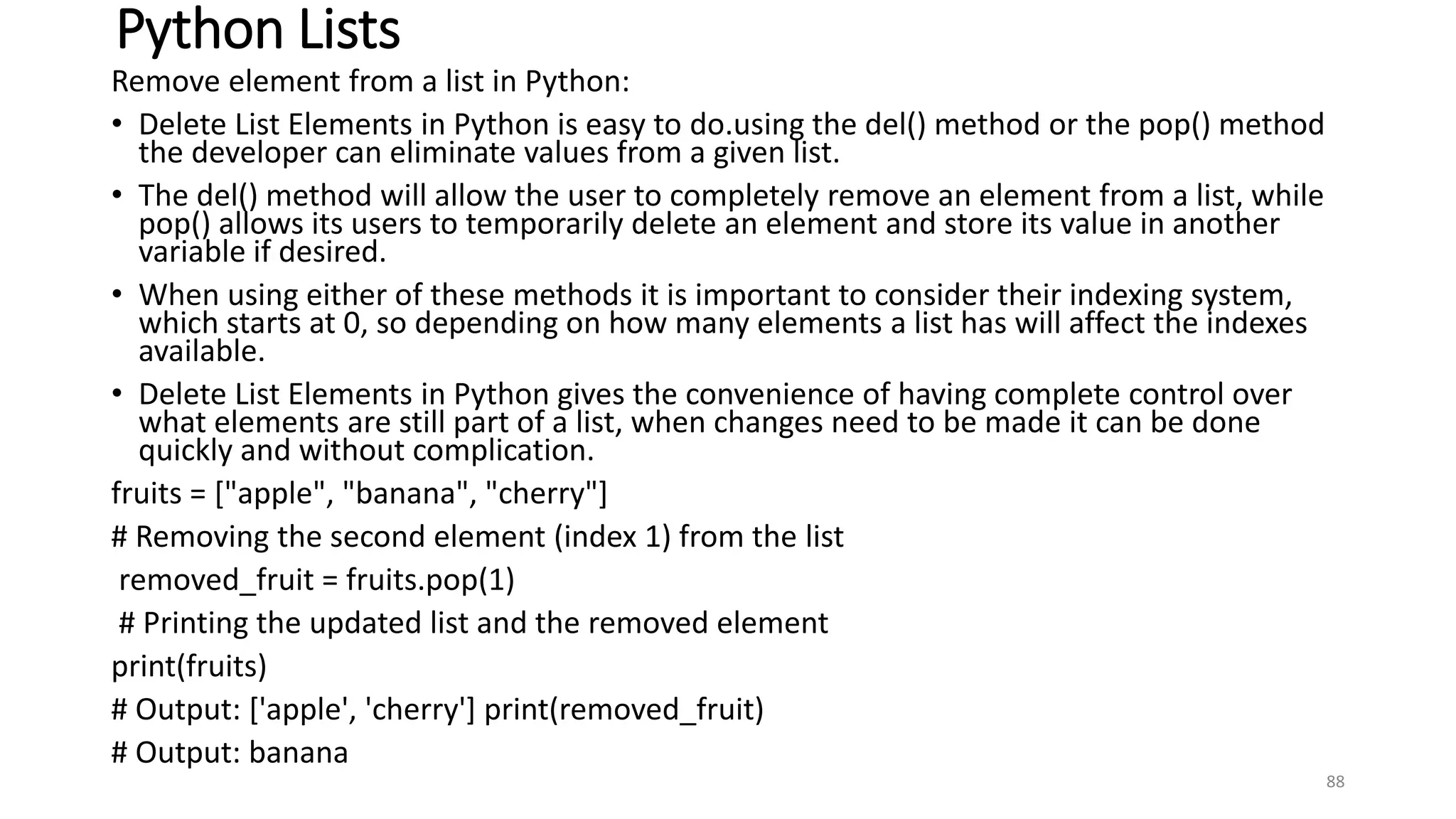Click the '# Output: banana' line
This screenshot has width=1456, height=819.
pos(230,753)
